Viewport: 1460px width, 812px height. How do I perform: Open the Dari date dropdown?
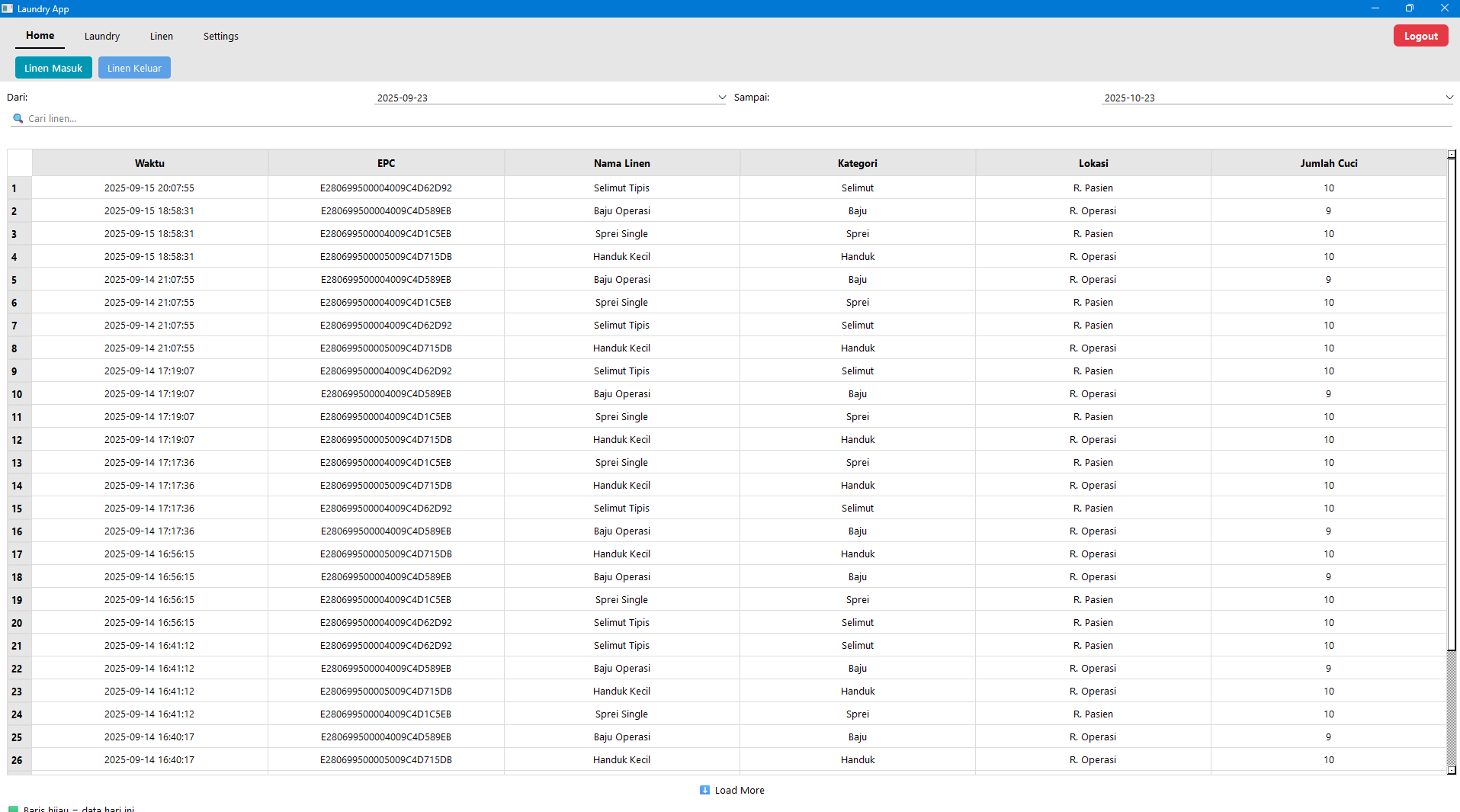[721, 97]
